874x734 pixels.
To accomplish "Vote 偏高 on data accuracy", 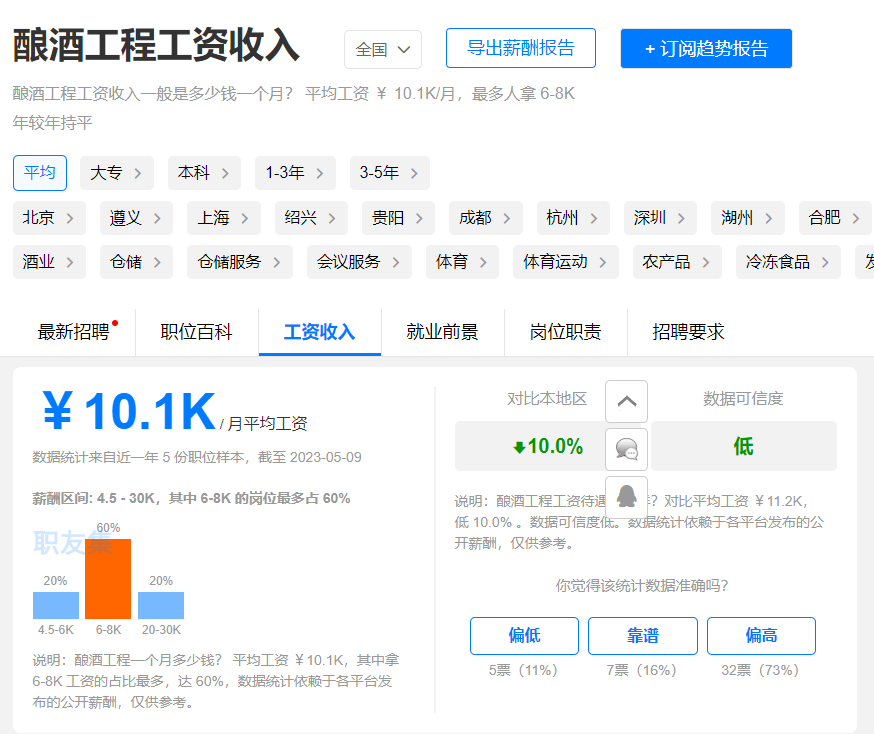I will (x=761, y=636).
